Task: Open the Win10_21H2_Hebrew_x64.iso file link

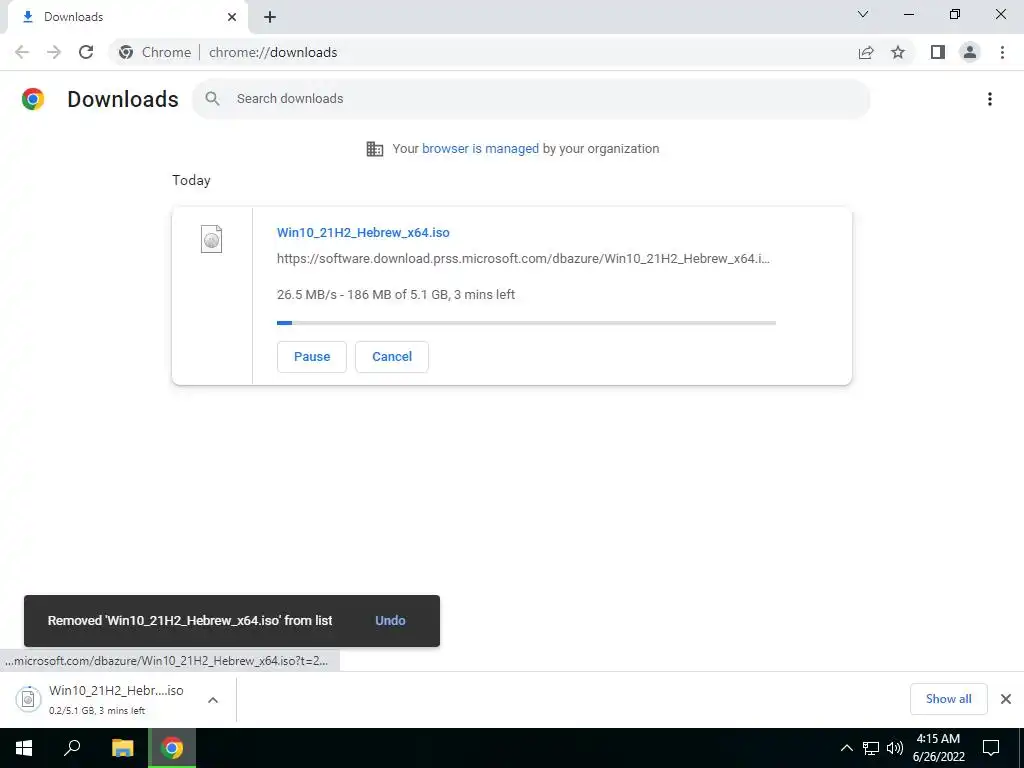Action: click(x=363, y=232)
